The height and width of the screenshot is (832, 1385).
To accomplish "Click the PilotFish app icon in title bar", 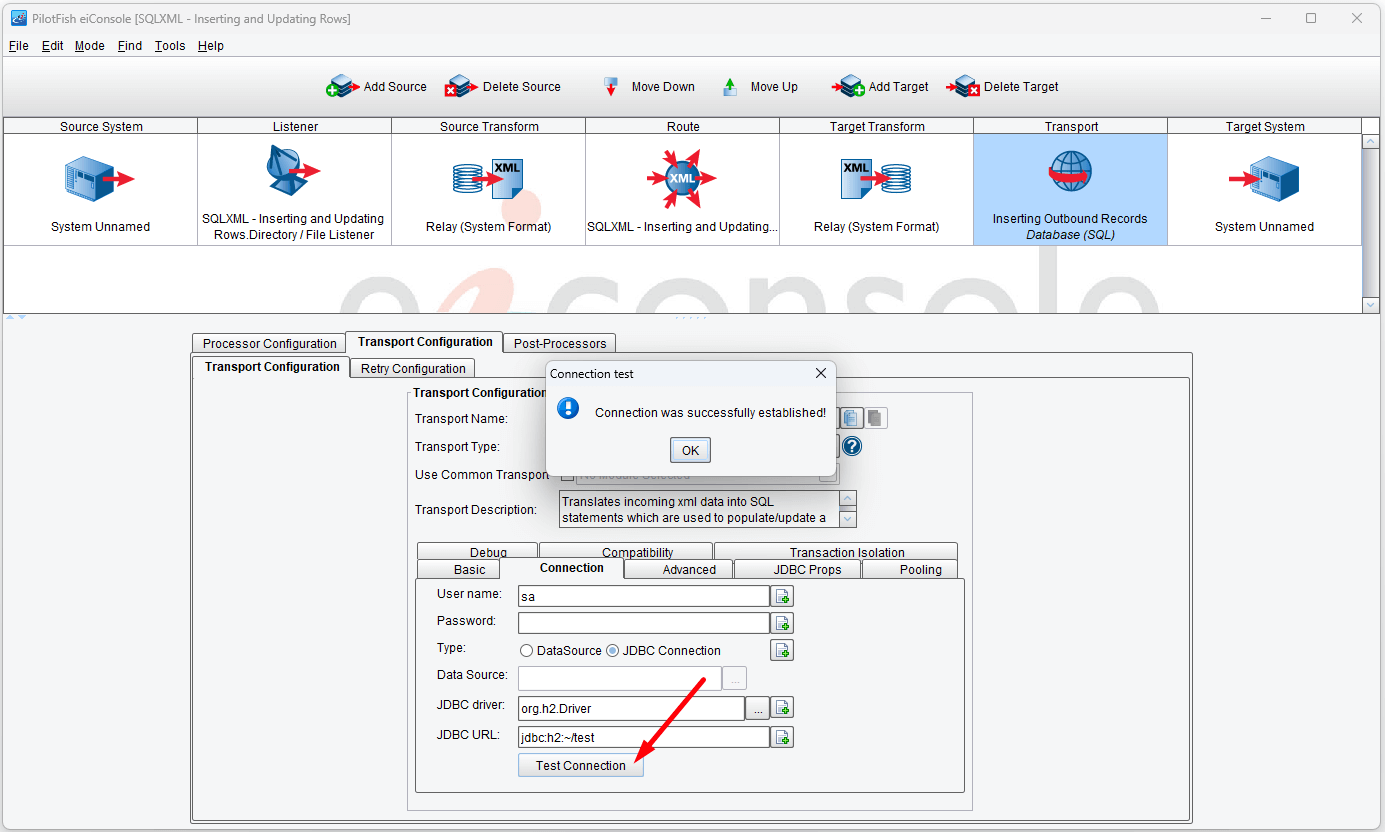I will pyautogui.click(x=18, y=18).
